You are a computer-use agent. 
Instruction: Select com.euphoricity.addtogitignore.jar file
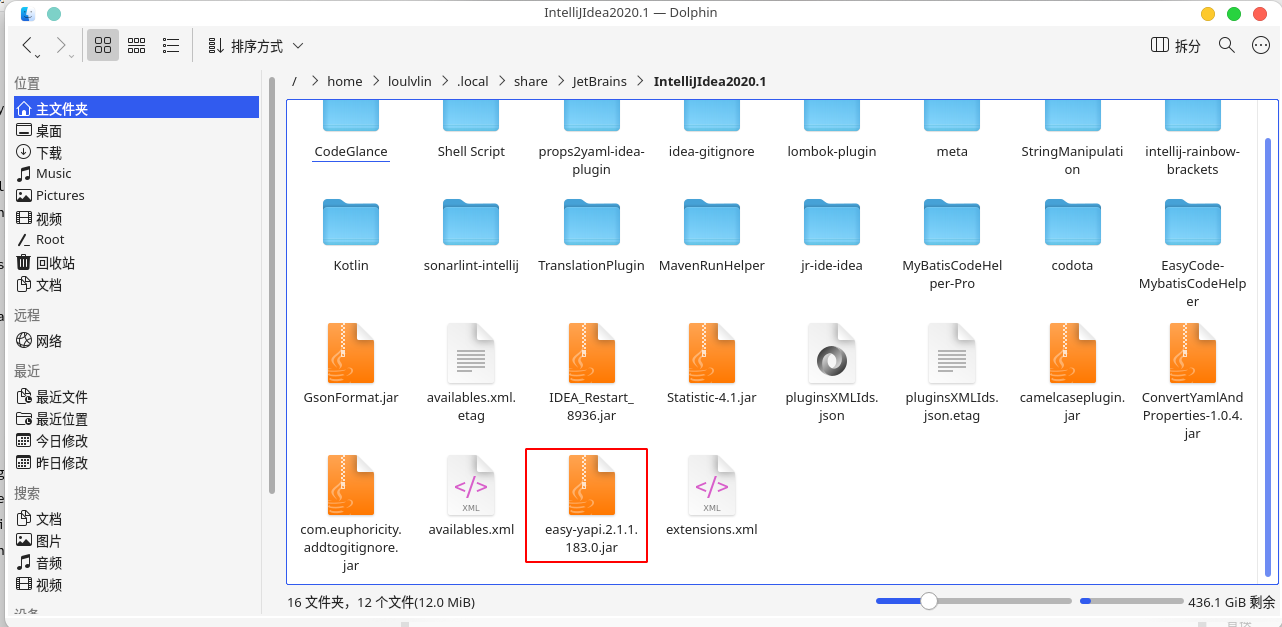(351, 515)
